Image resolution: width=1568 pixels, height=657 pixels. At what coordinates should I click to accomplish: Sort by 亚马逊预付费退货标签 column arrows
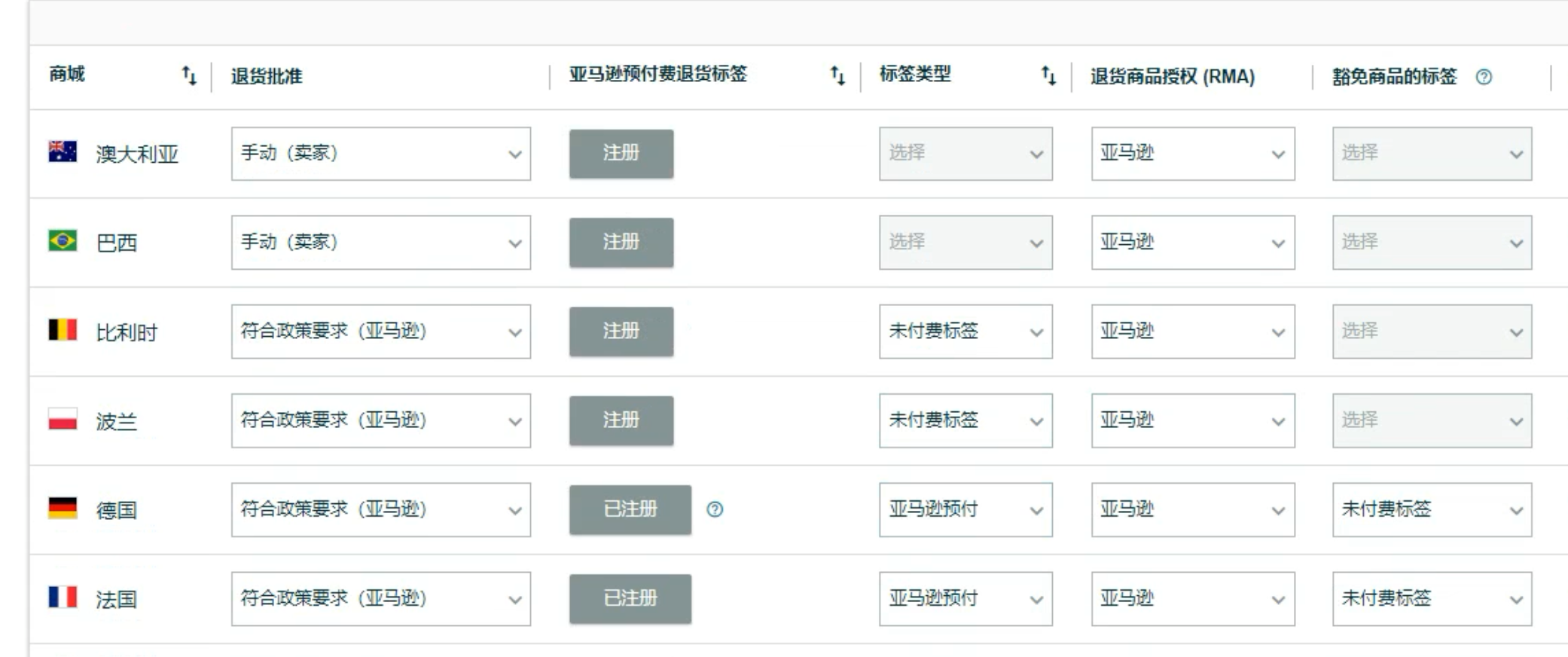pos(837,75)
